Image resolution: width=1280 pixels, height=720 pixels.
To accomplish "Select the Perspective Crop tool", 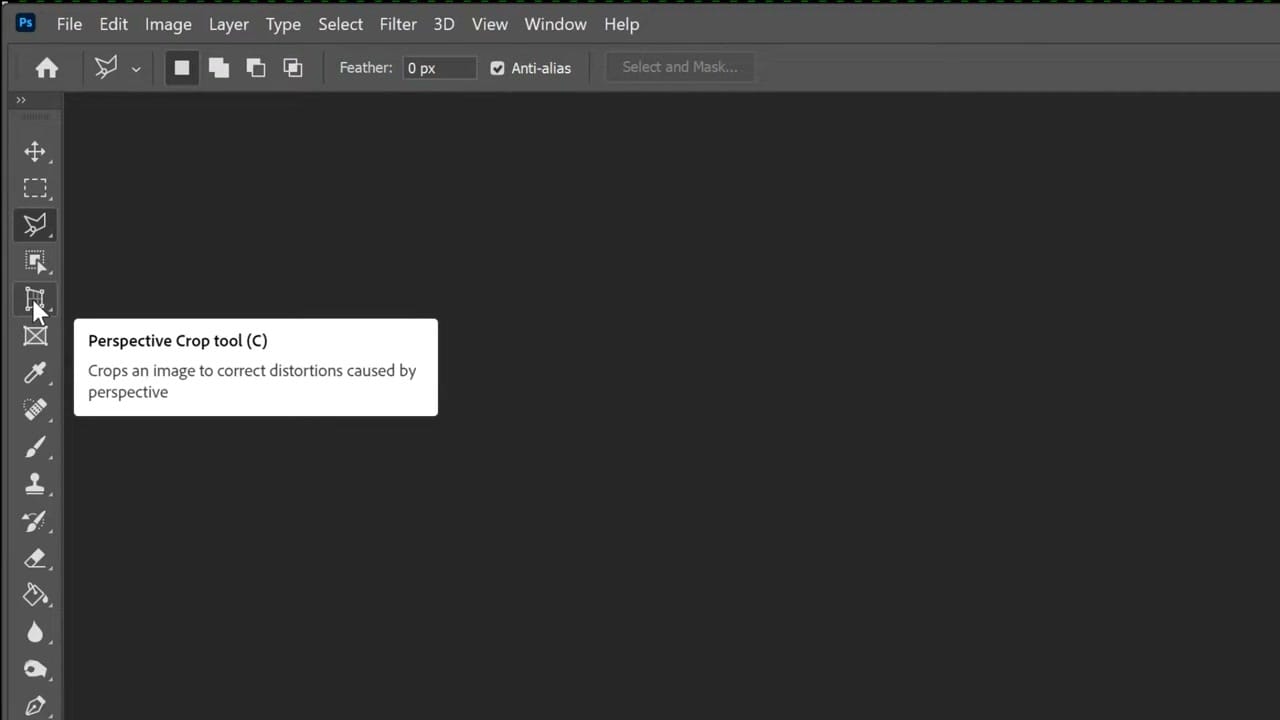I will pyautogui.click(x=35, y=299).
